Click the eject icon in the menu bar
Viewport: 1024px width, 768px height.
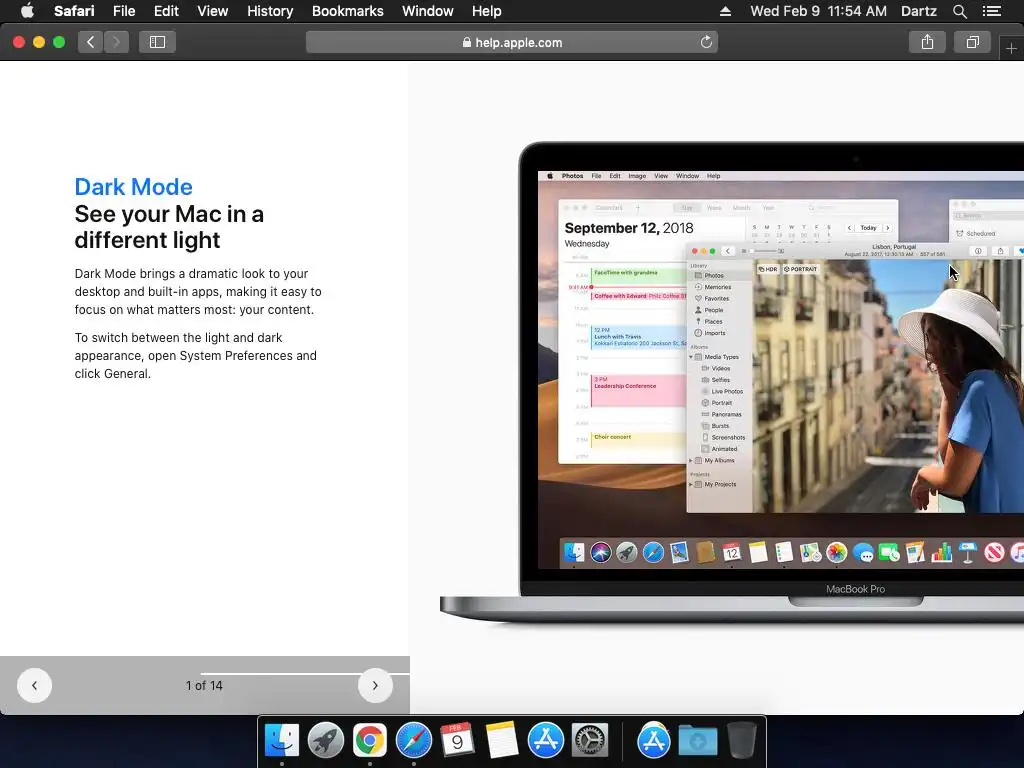click(x=726, y=11)
